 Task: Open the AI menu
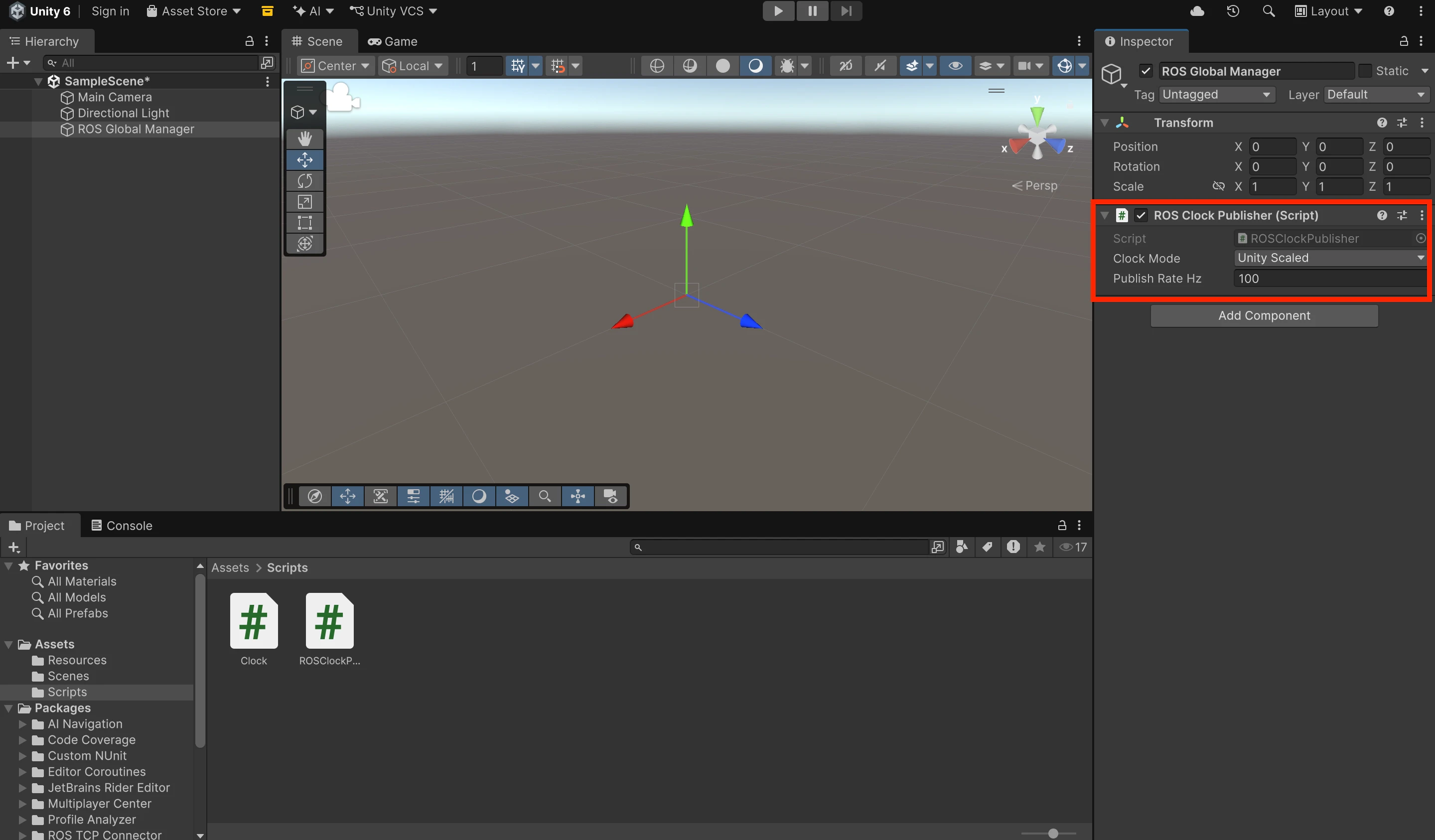pos(312,11)
